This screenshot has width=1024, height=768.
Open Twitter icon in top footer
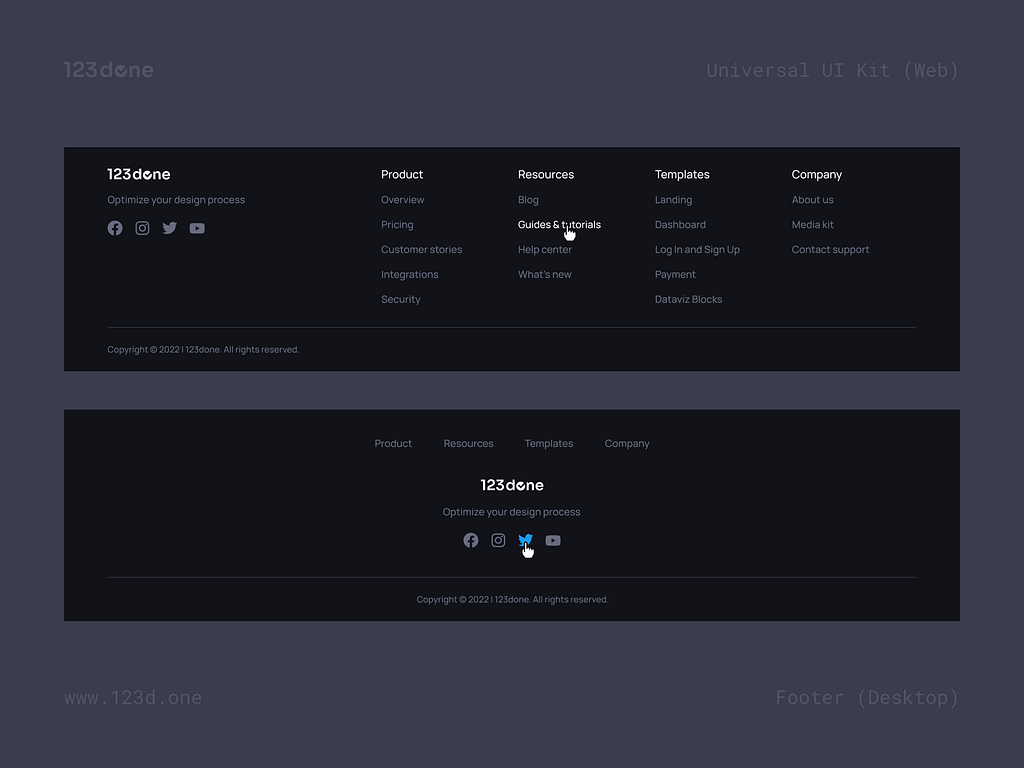[170, 228]
